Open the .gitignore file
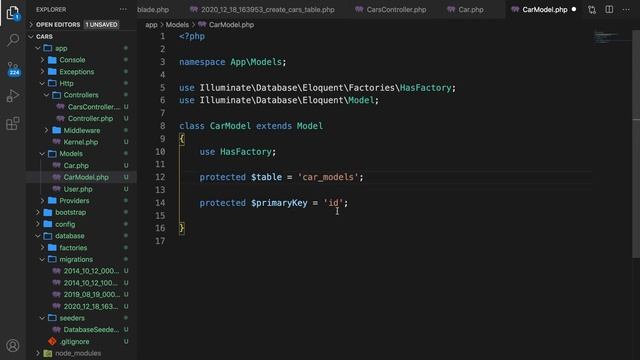The height and width of the screenshot is (360, 640). point(74,342)
